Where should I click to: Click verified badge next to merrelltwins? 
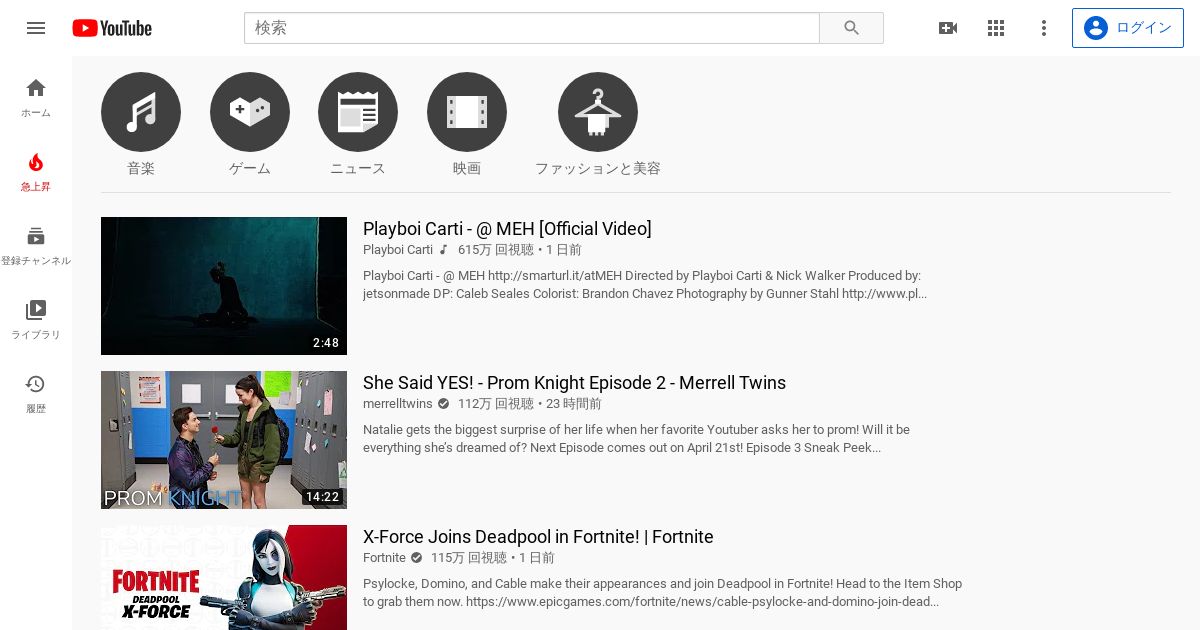coord(444,404)
